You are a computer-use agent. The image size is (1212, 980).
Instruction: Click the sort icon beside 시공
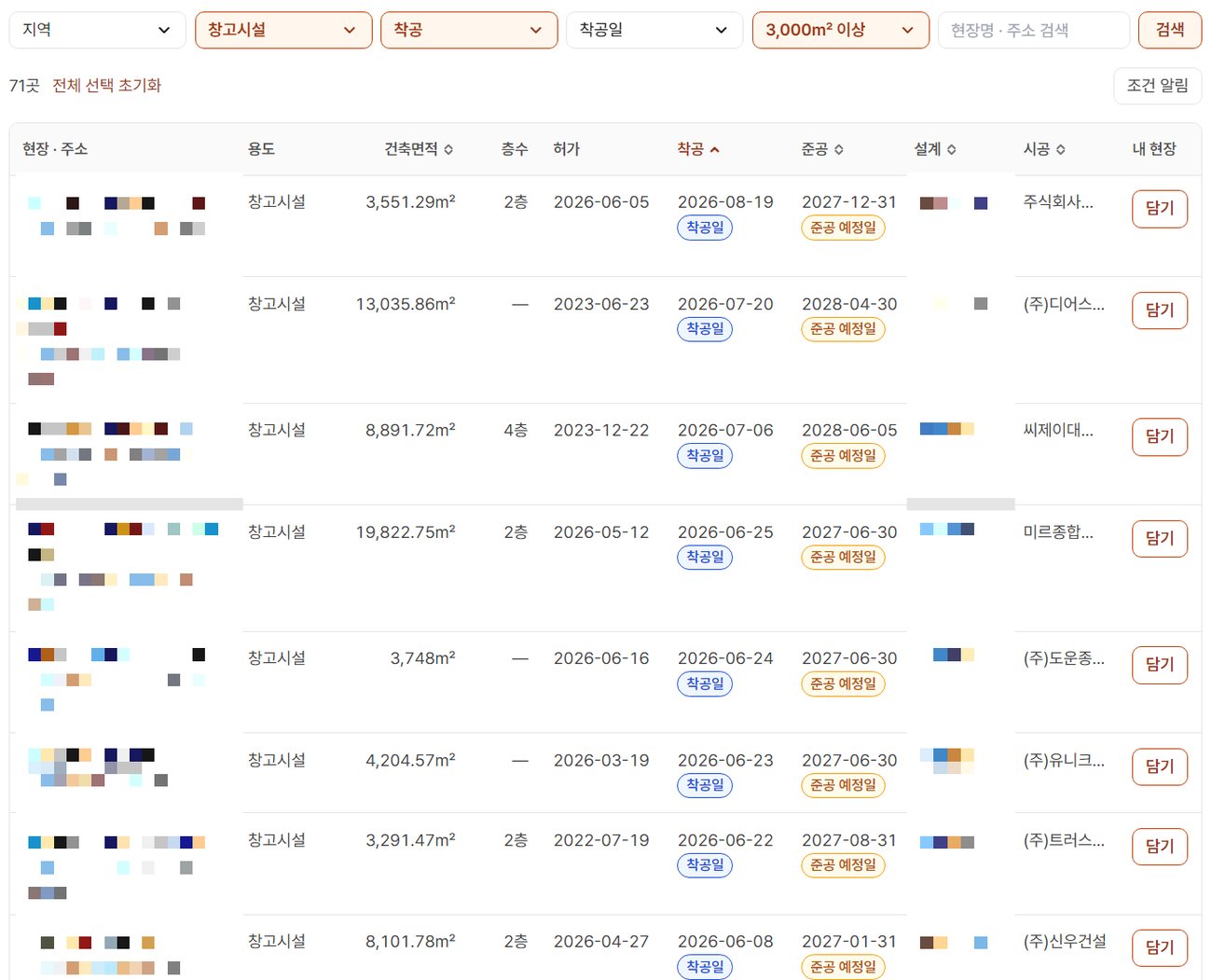click(1061, 149)
